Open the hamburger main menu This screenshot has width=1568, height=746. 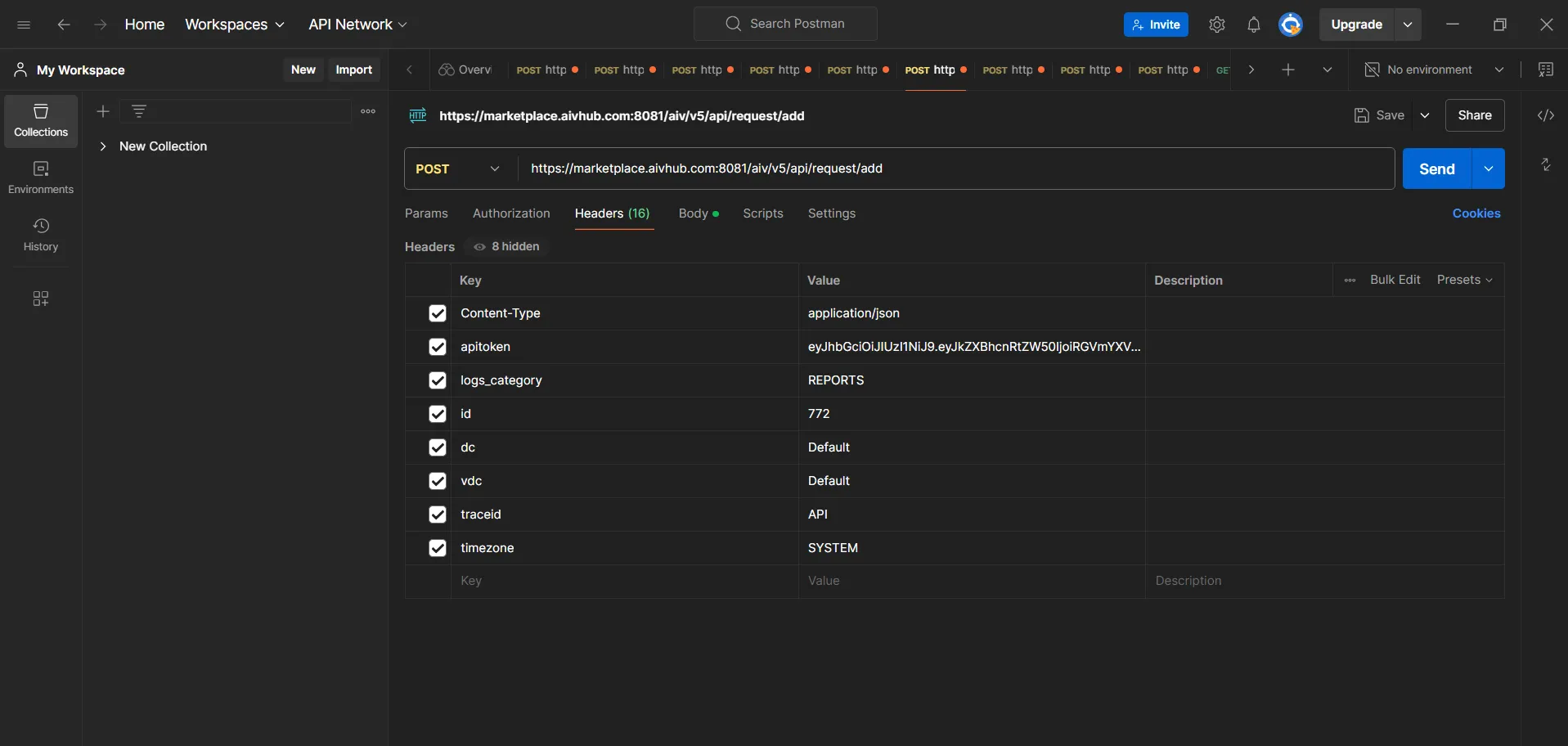pyautogui.click(x=24, y=25)
